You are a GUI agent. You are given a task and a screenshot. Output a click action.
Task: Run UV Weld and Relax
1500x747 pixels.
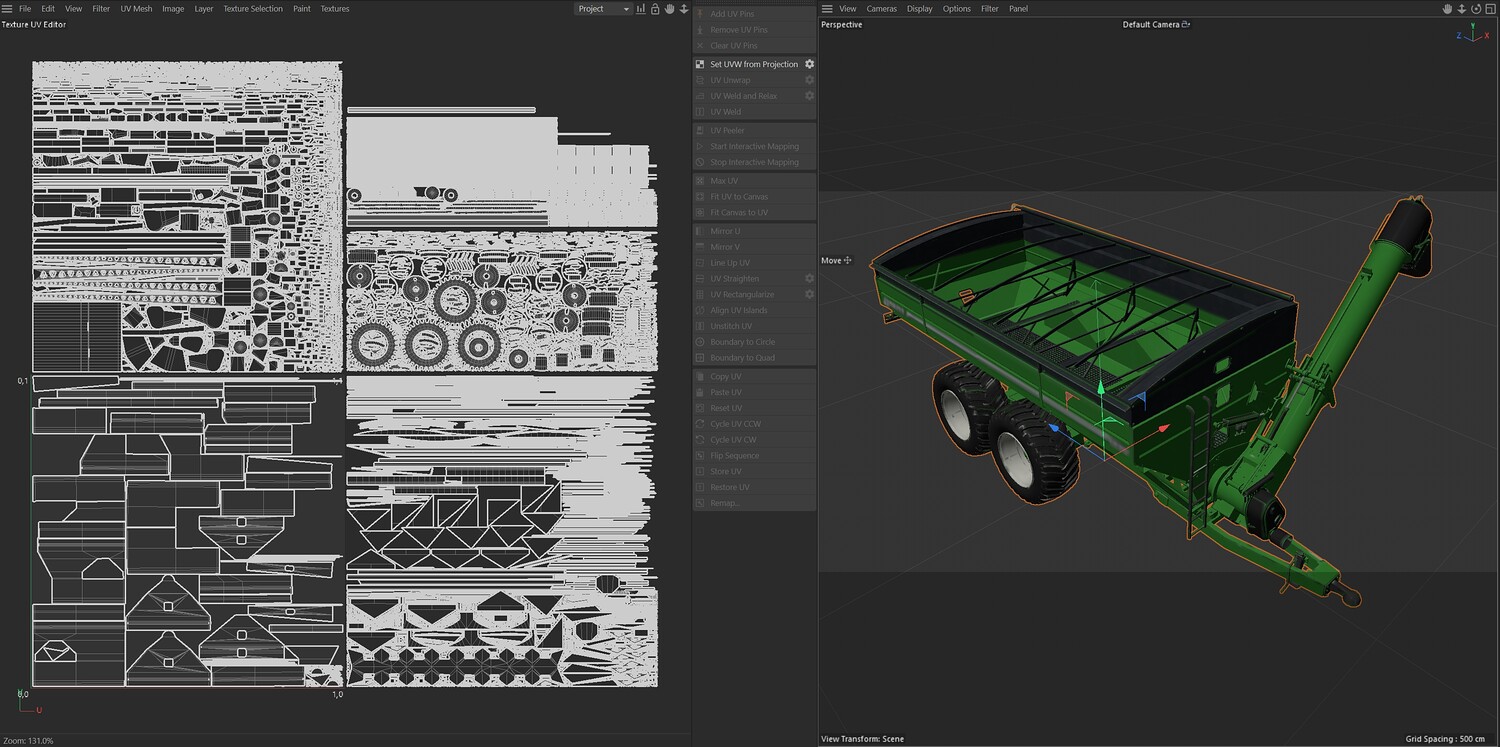pyautogui.click(x=748, y=96)
